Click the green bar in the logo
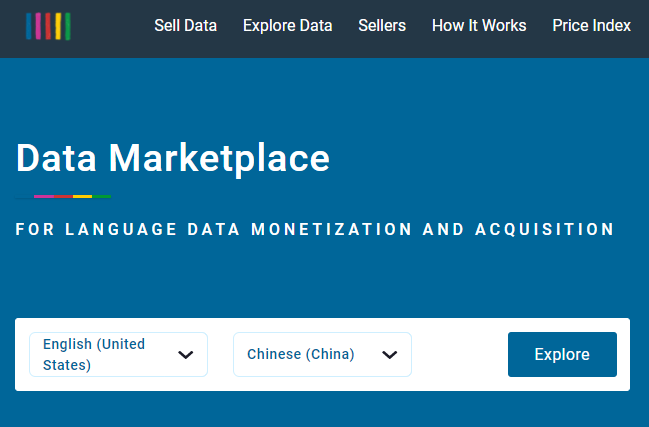 point(68,26)
